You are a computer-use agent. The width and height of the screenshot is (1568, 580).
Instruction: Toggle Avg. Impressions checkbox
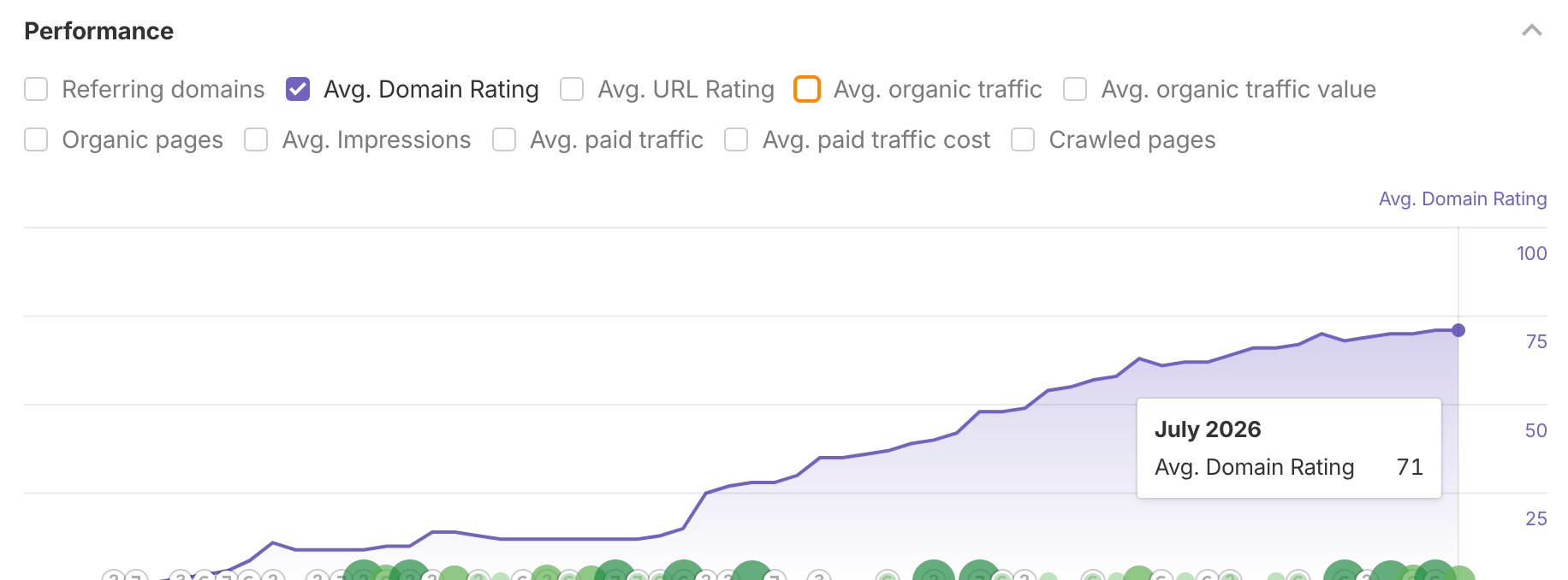pos(256,139)
